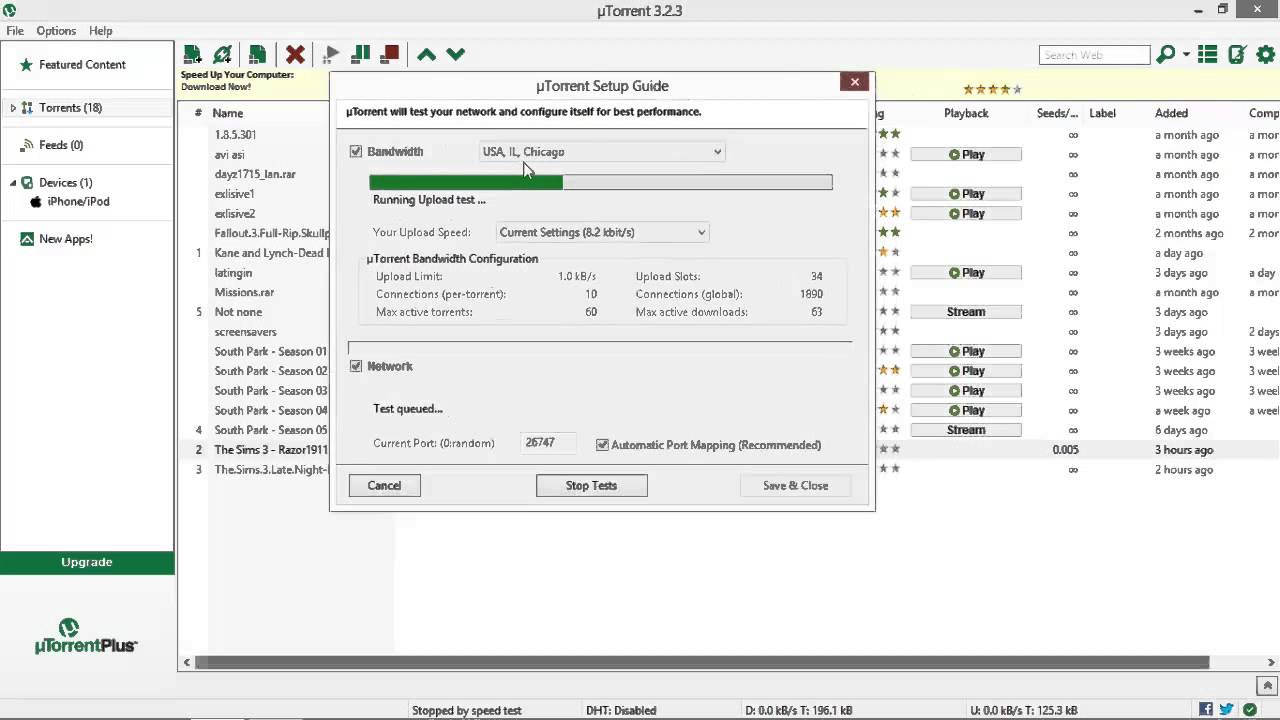This screenshot has width=1280, height=720.
Task: Collapse the Devices (1) tree node
Action: click(13, 183)
